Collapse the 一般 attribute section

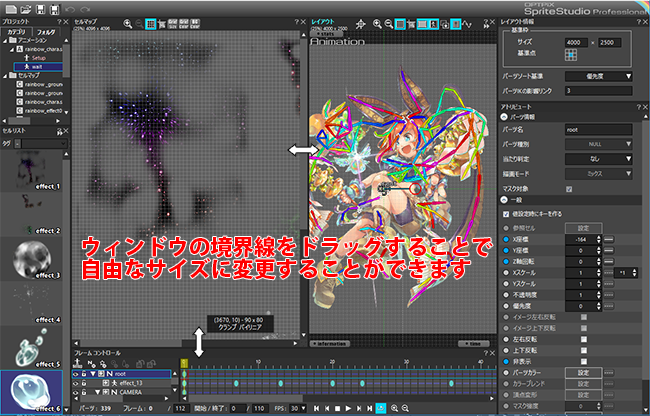click(x=504, y=200)
